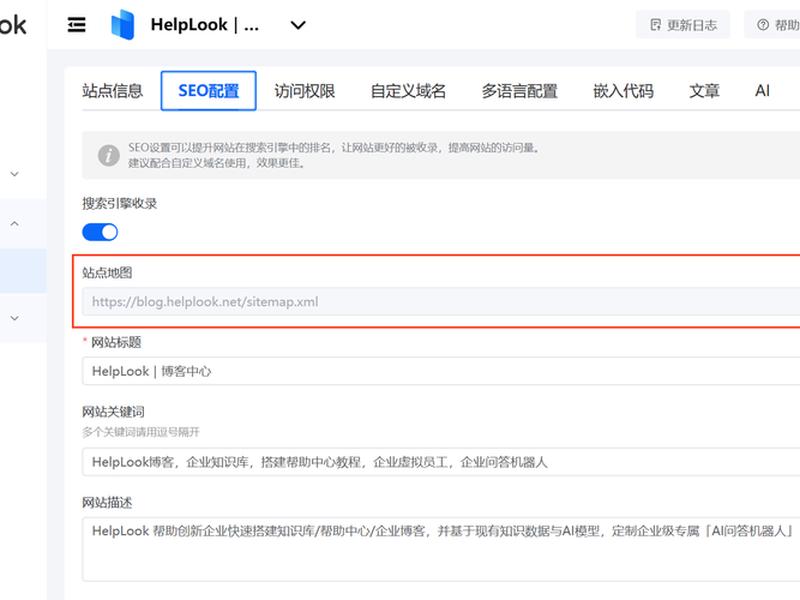Open the AI tab

point(762,91)
